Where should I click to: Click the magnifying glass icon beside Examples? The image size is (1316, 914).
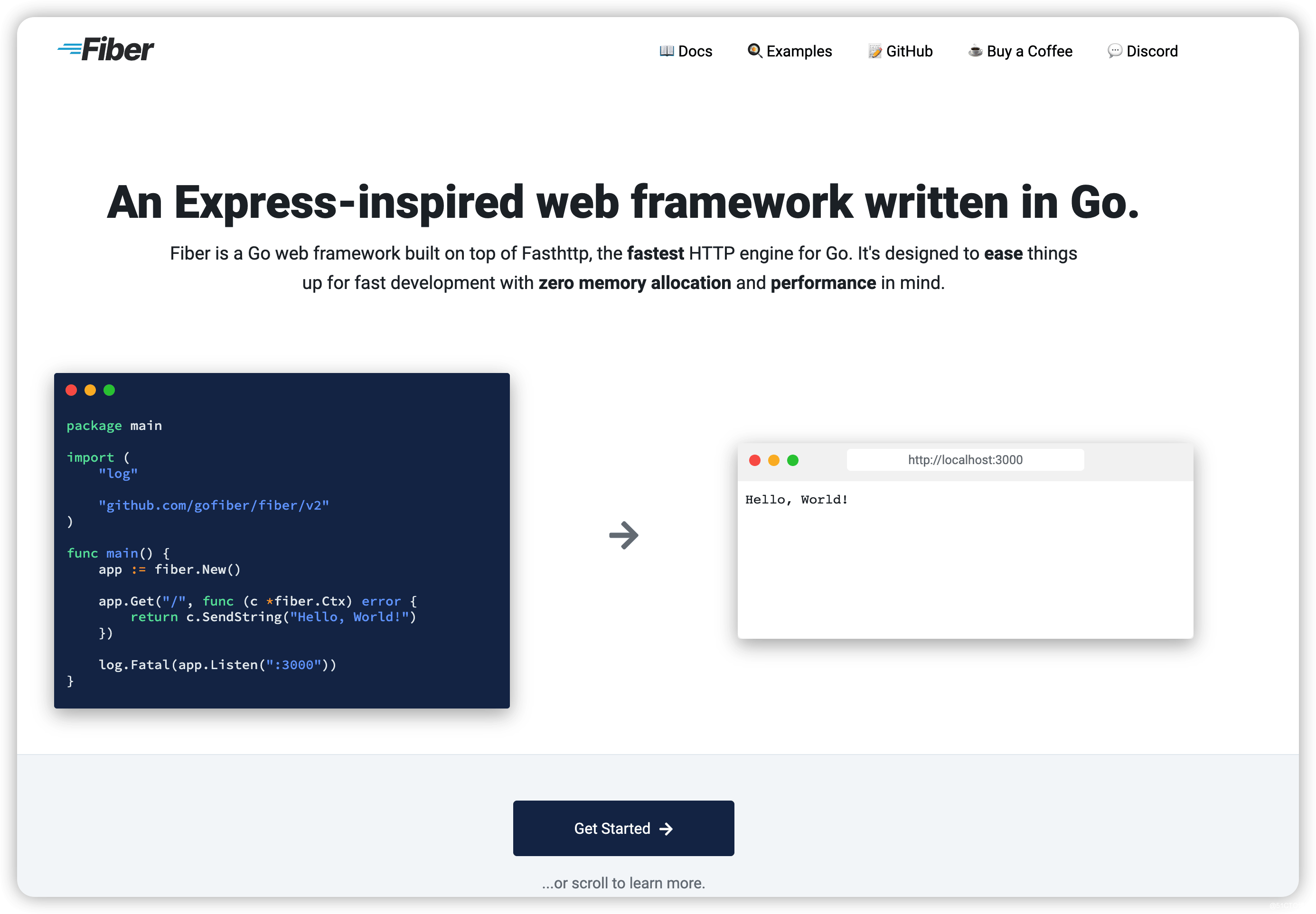(x=755, y=51)
